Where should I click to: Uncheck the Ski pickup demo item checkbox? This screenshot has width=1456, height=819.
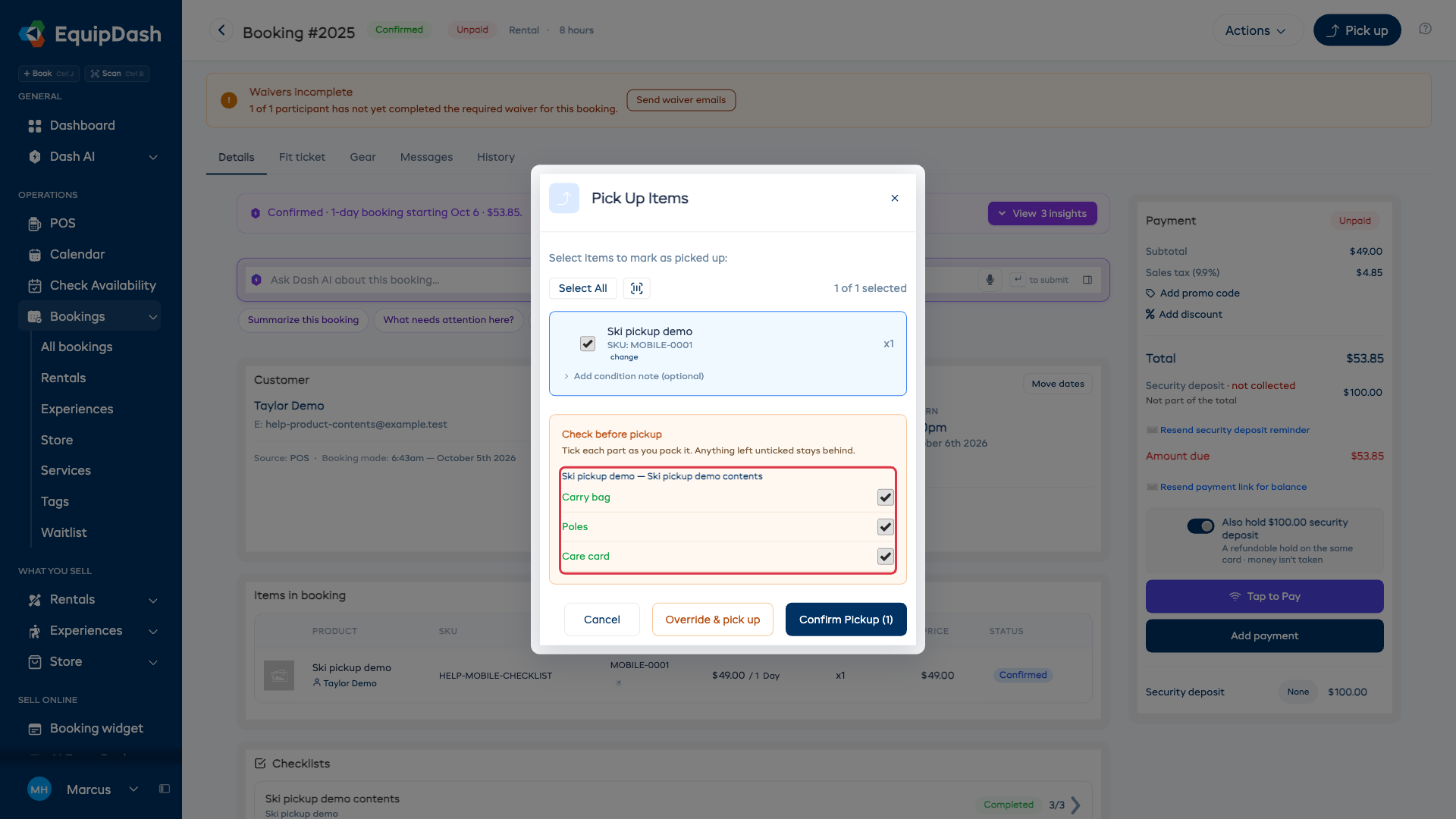[x=588, y=344]
